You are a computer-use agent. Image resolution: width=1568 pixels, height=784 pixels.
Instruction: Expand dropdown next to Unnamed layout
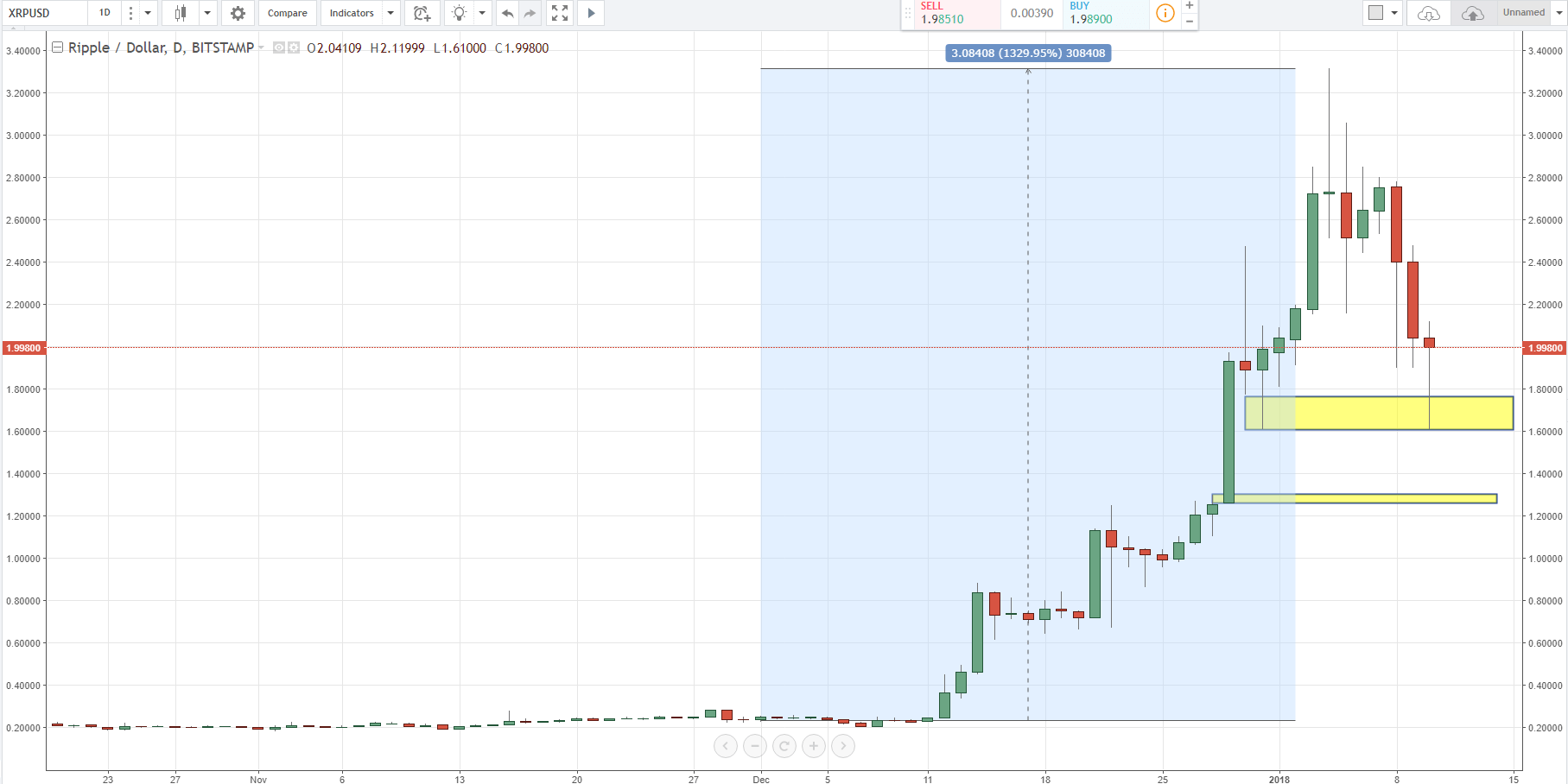point(1558,13)
